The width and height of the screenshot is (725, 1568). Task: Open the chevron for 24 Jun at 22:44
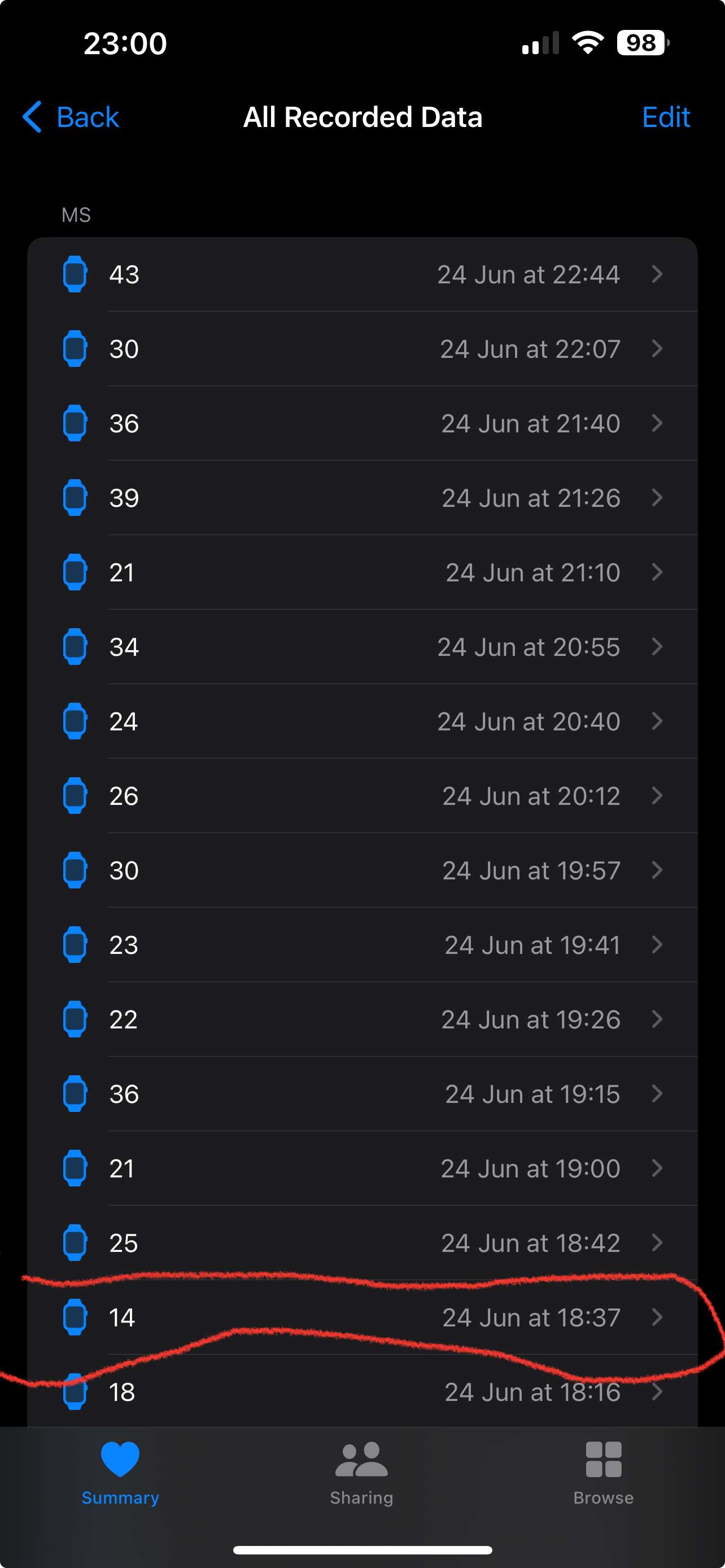(657, 274)
